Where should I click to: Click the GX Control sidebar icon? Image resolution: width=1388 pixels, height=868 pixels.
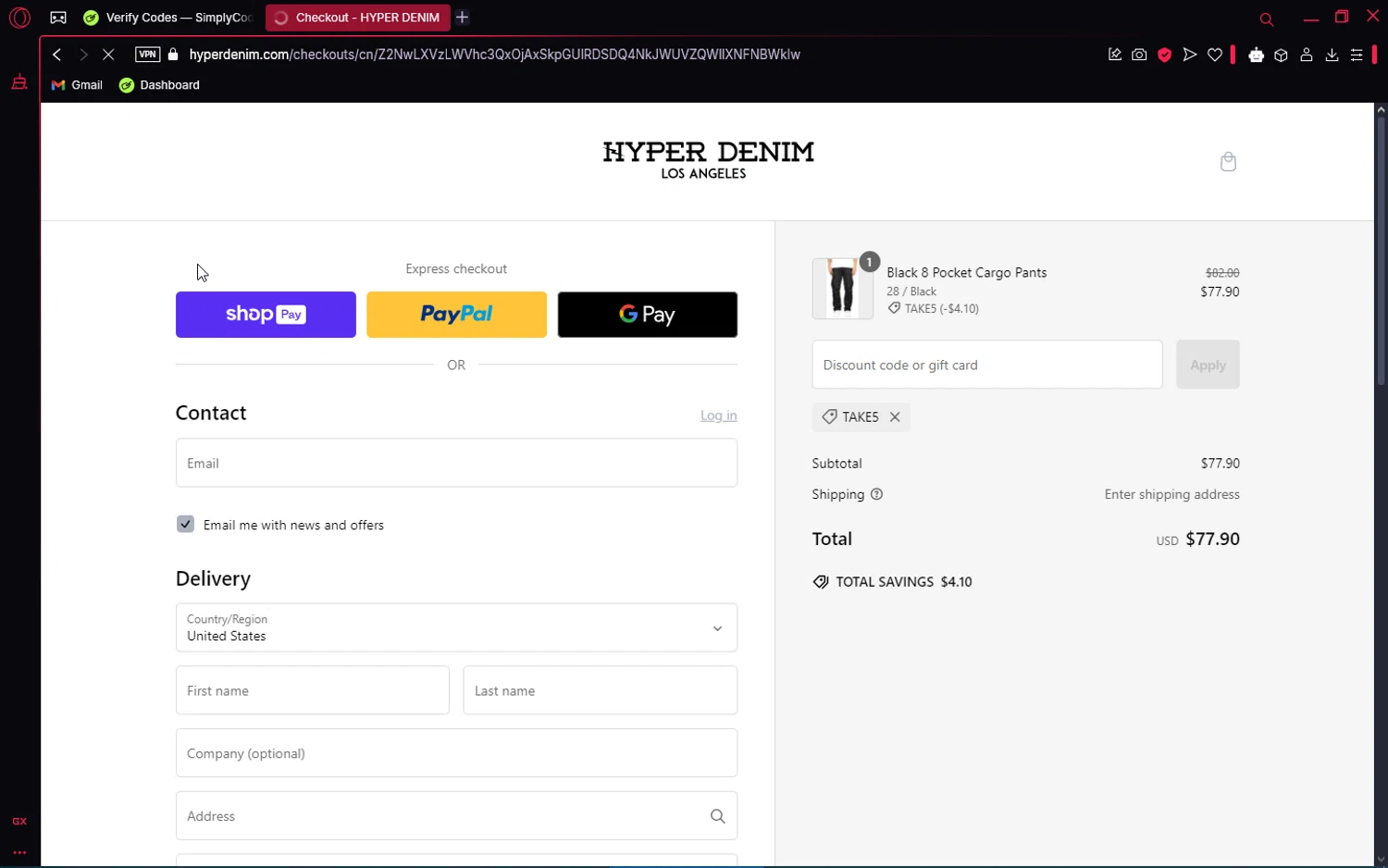pos(19,821)
